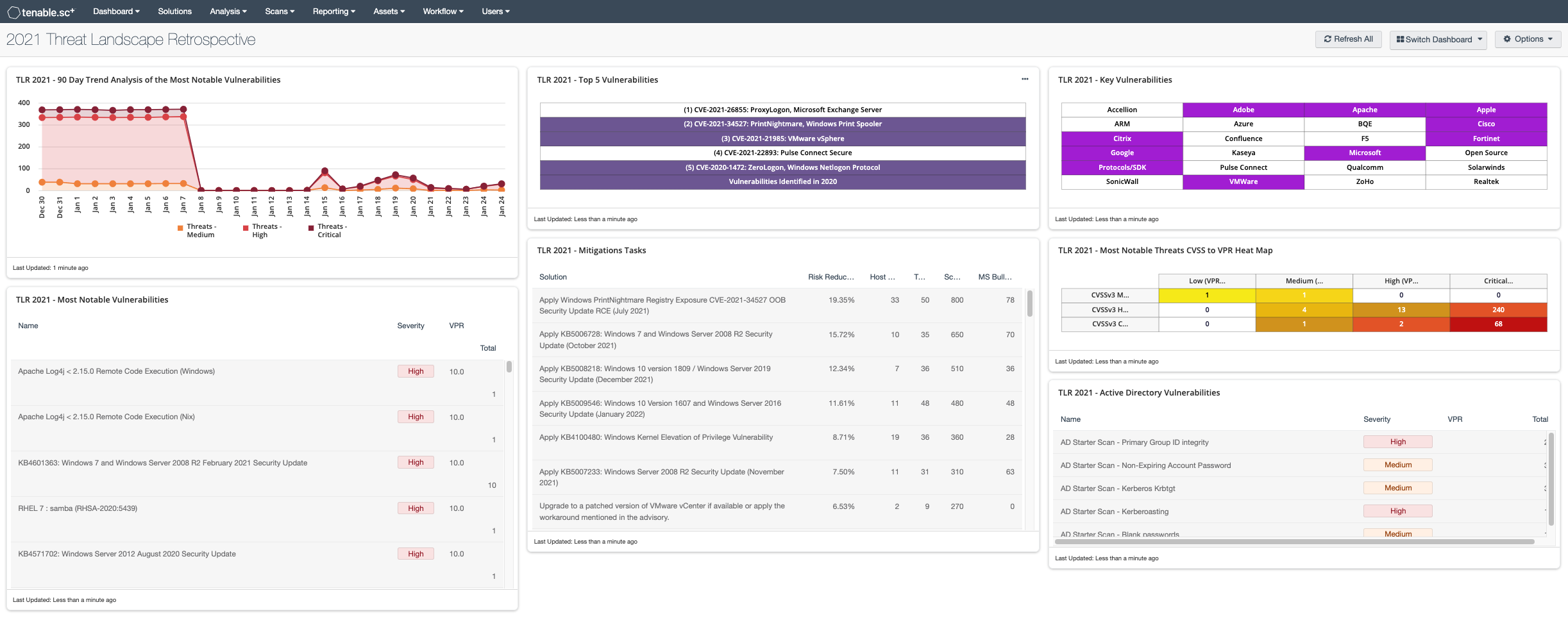The height and width of the screenshot is (618, 1568).
Task: Open AD Starter Scan - Kerberos Krbtgt
Action: [1301, 489]
